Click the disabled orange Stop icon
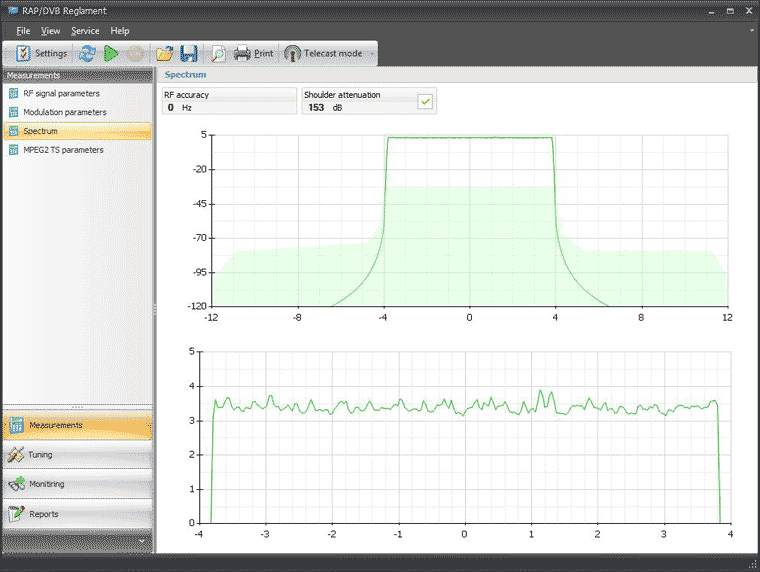The height and width of the screenshot is (572, 760). coord(135,53)
